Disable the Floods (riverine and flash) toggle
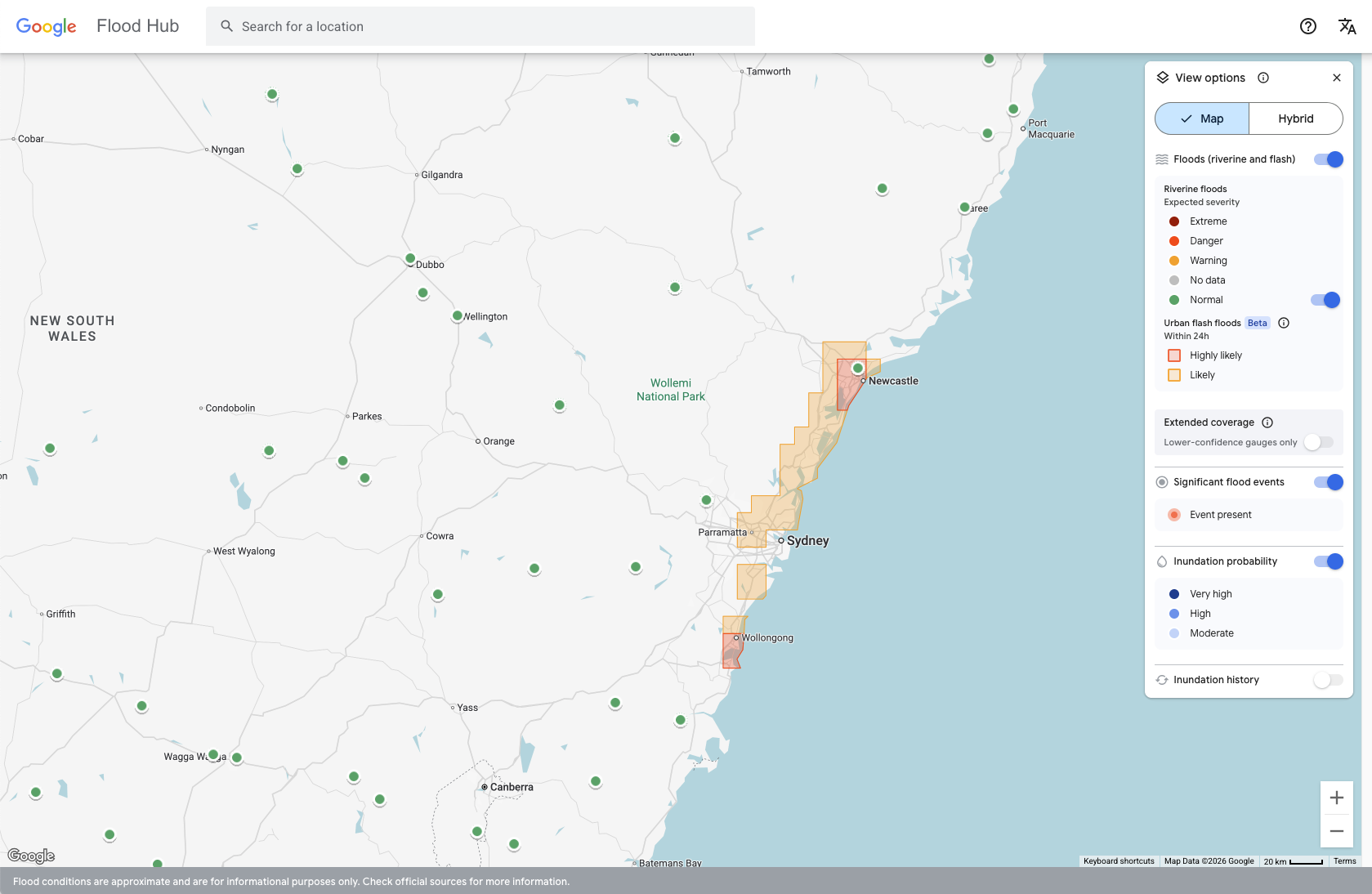1372x894 pixels. coord(1328,159)
